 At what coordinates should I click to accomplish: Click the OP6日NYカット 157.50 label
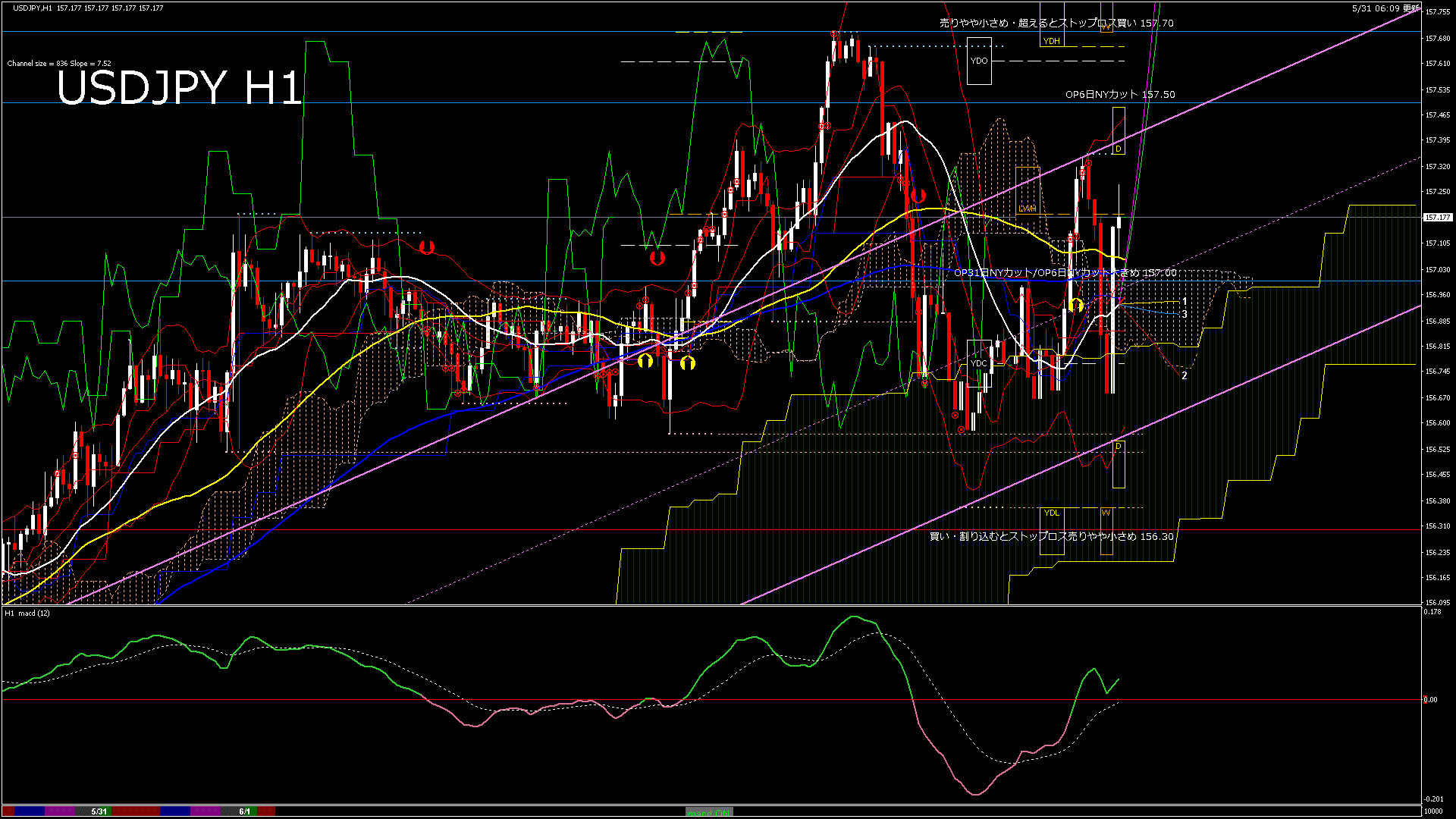(1119, 95)
